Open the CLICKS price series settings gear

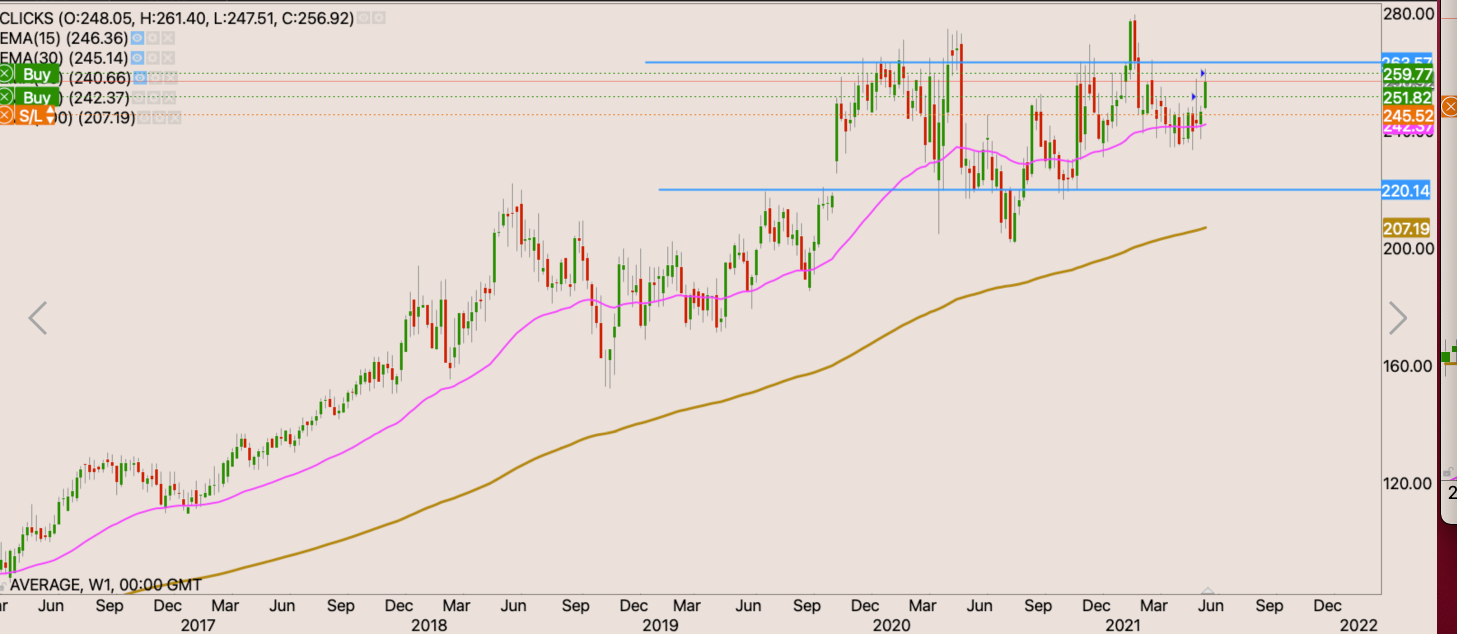point(377,17)
